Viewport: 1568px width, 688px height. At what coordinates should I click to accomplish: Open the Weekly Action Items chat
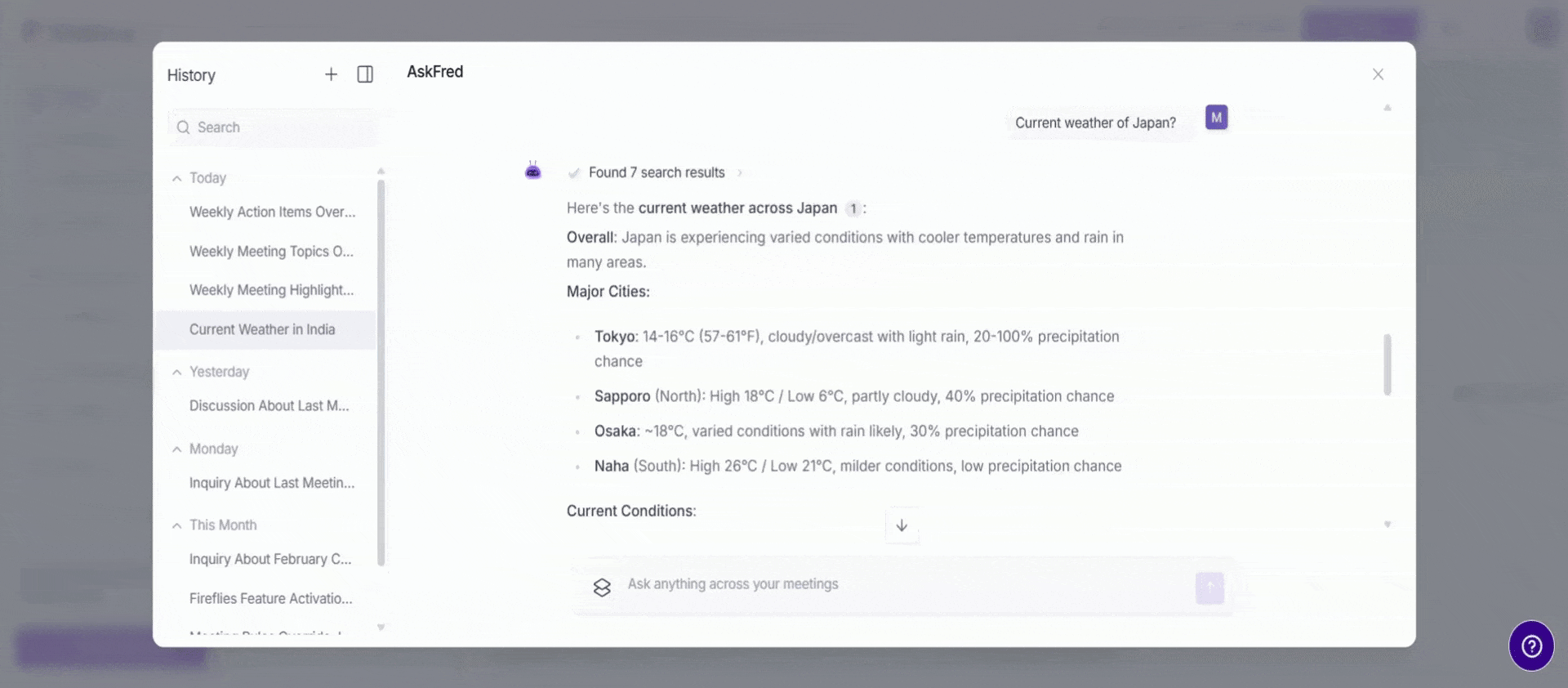coord(272,212)
